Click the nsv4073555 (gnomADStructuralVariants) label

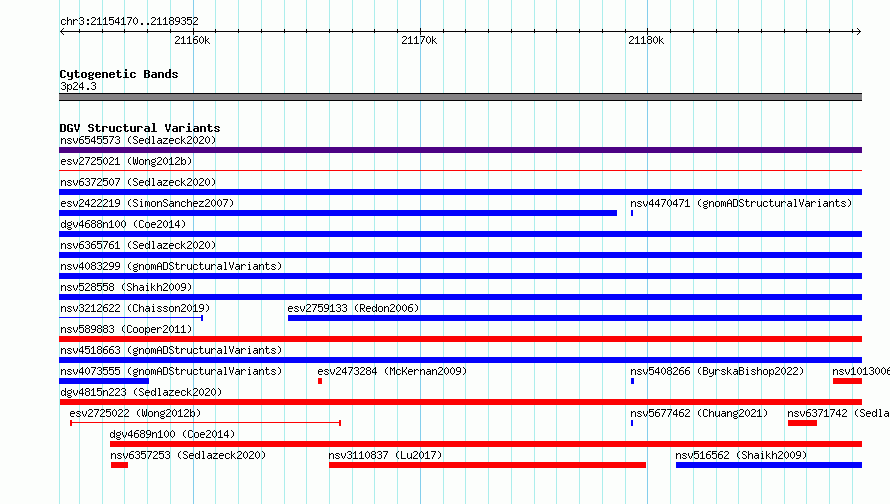tap(171, 371)
